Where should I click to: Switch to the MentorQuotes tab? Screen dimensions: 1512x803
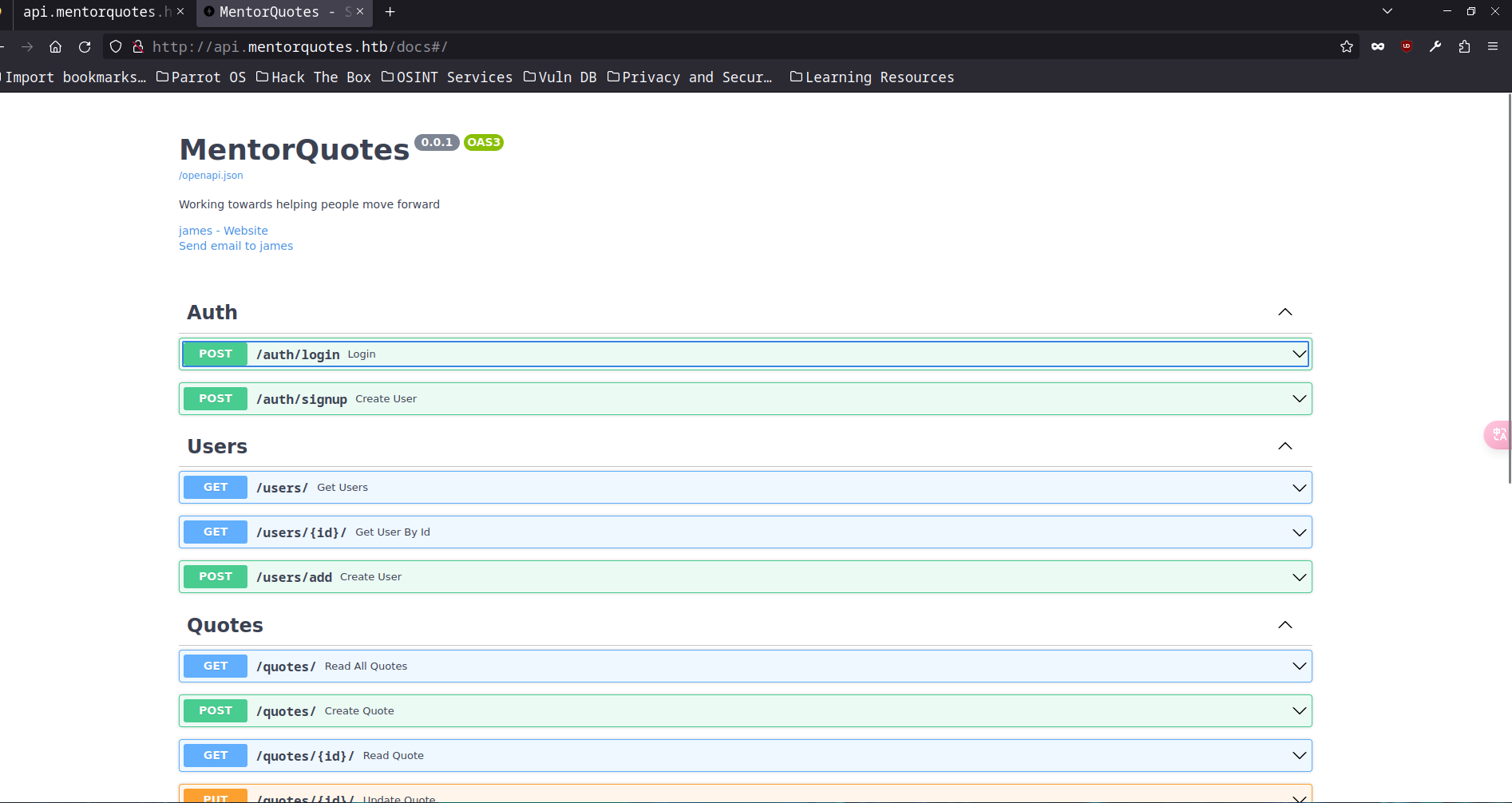pos(283,12)
